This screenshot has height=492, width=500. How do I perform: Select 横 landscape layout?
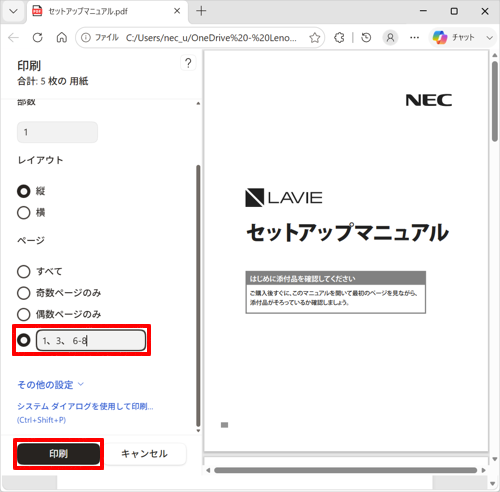coord(23,213)
